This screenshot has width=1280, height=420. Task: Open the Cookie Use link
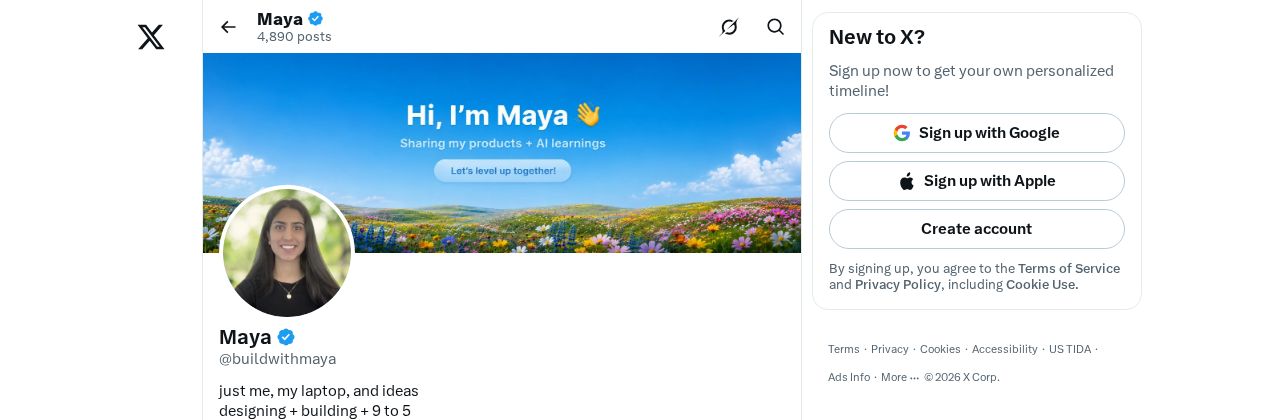coord(1042,284)
